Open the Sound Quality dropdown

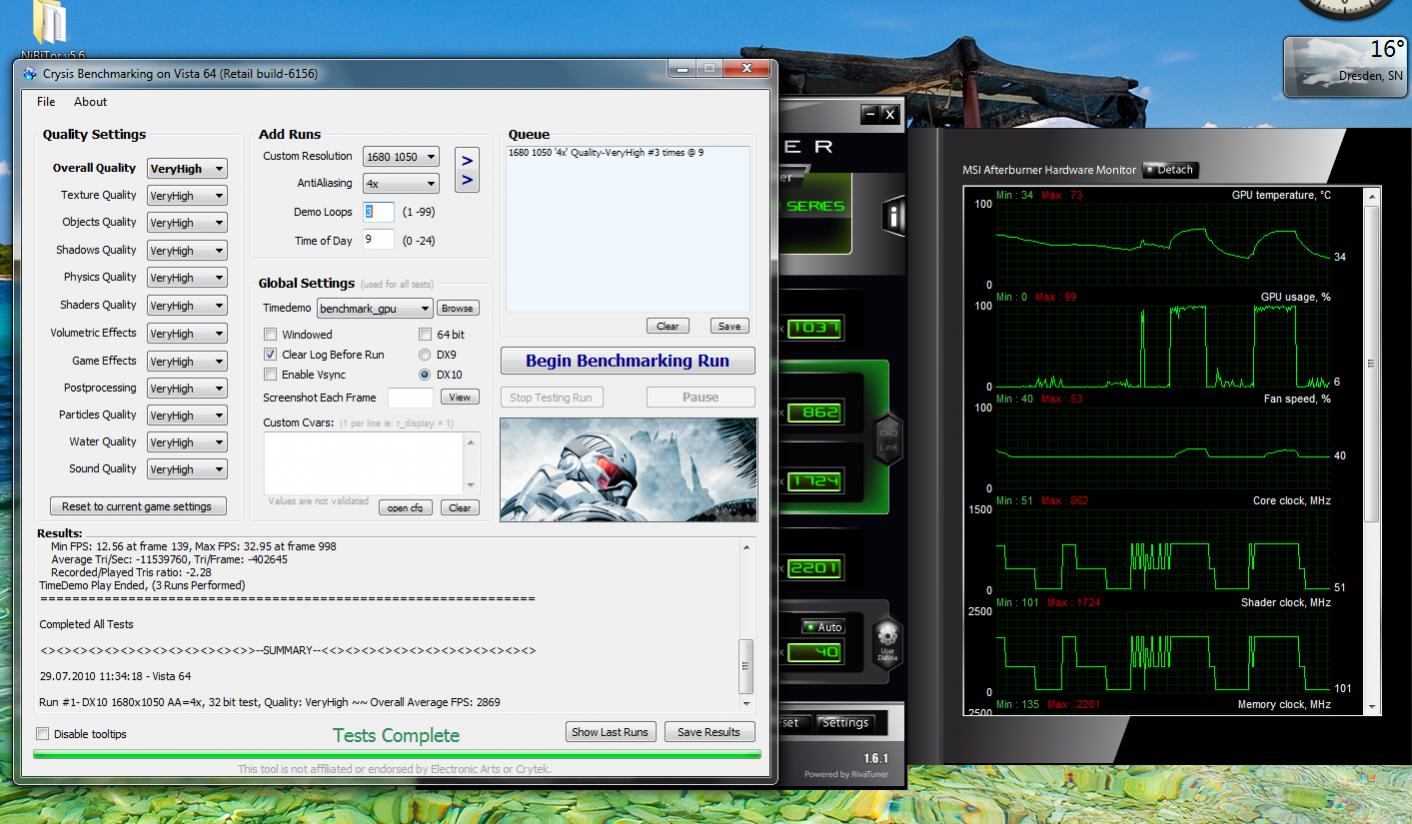pyautogui.click(x=187, y=469)
